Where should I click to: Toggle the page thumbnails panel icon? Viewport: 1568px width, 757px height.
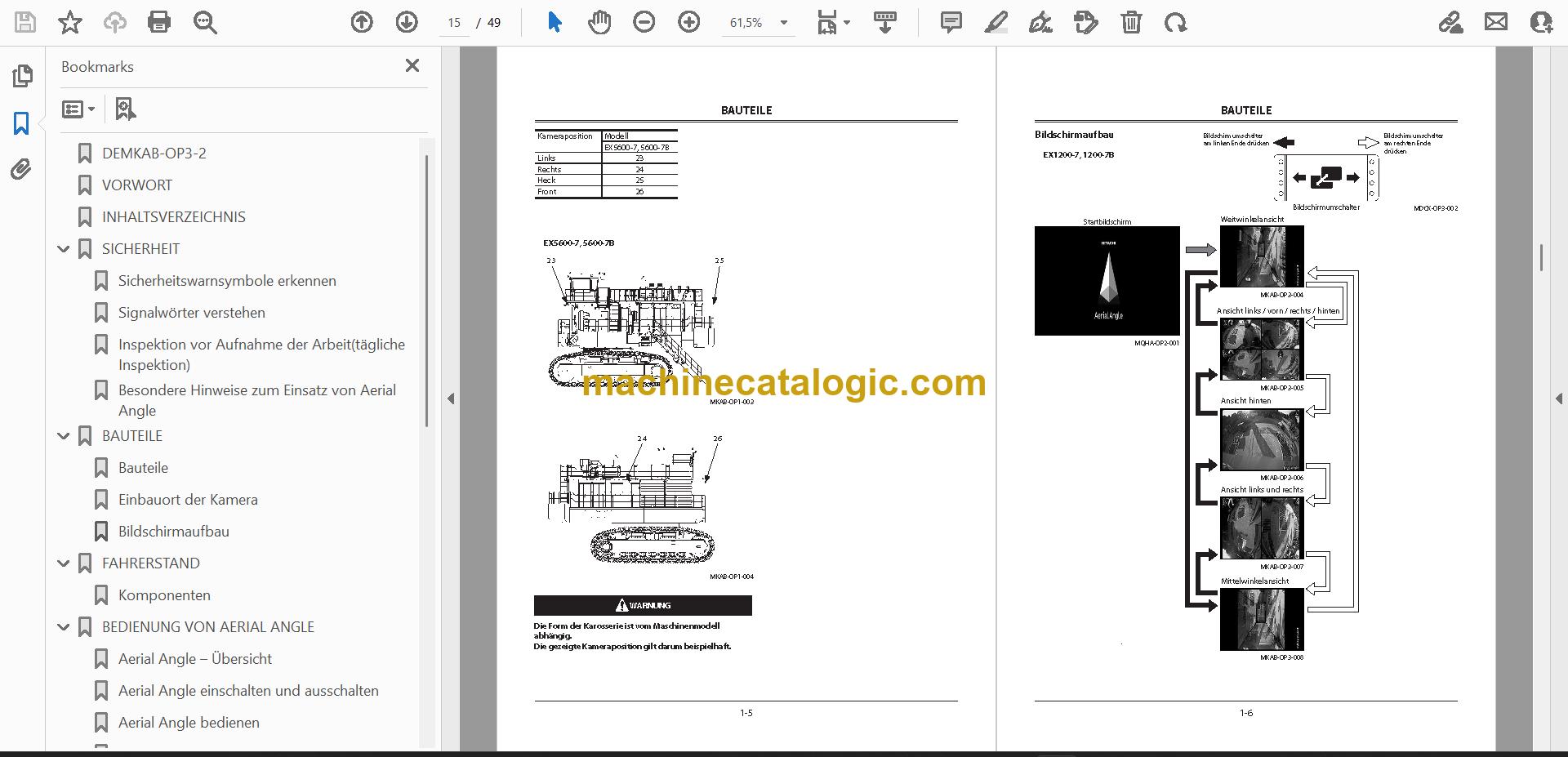[x=22, y=76]
